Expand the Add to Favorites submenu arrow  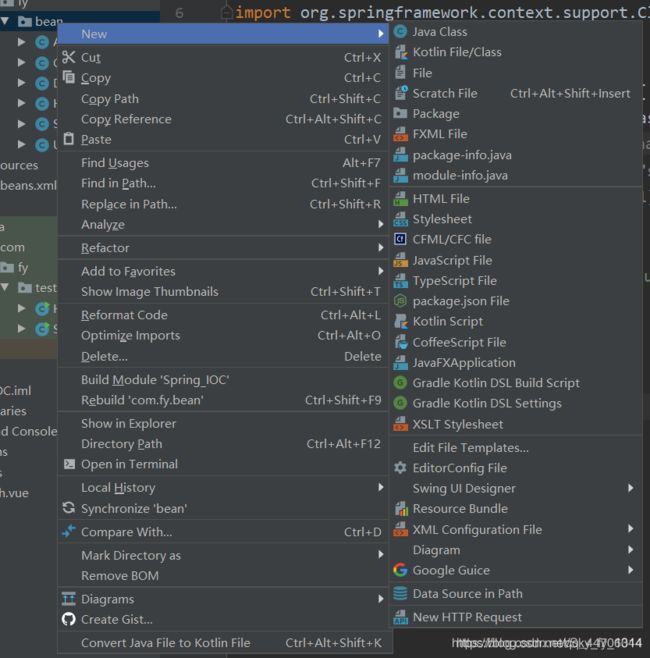381,271
